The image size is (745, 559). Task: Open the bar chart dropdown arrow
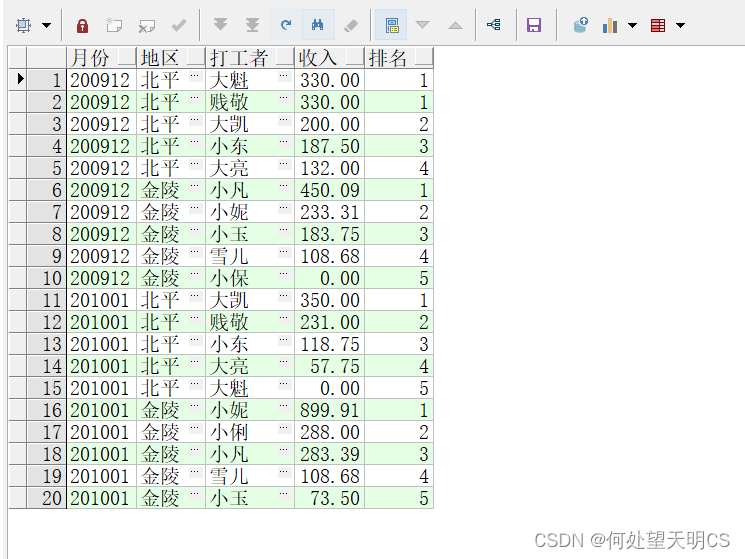click(x=632, y=25)
